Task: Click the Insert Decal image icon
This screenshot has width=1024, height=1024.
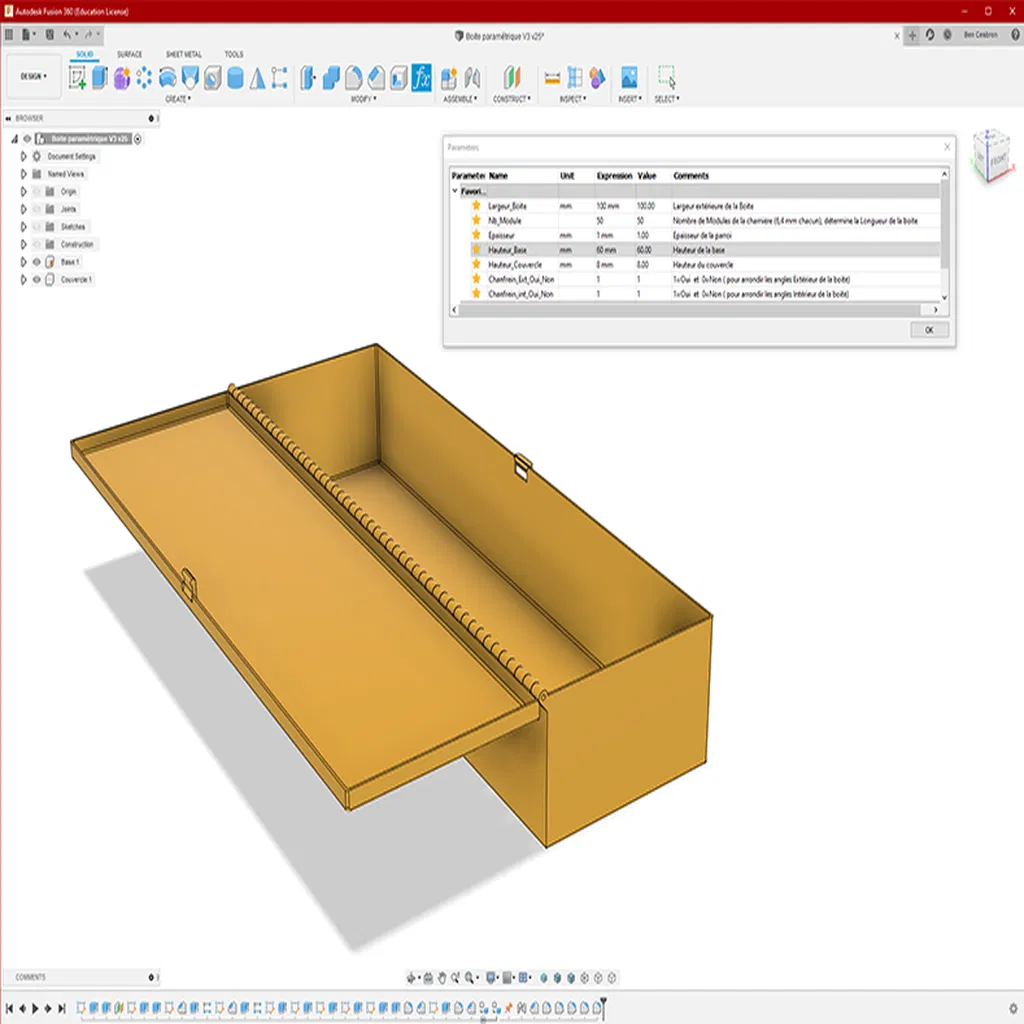Action: [629, 78]
